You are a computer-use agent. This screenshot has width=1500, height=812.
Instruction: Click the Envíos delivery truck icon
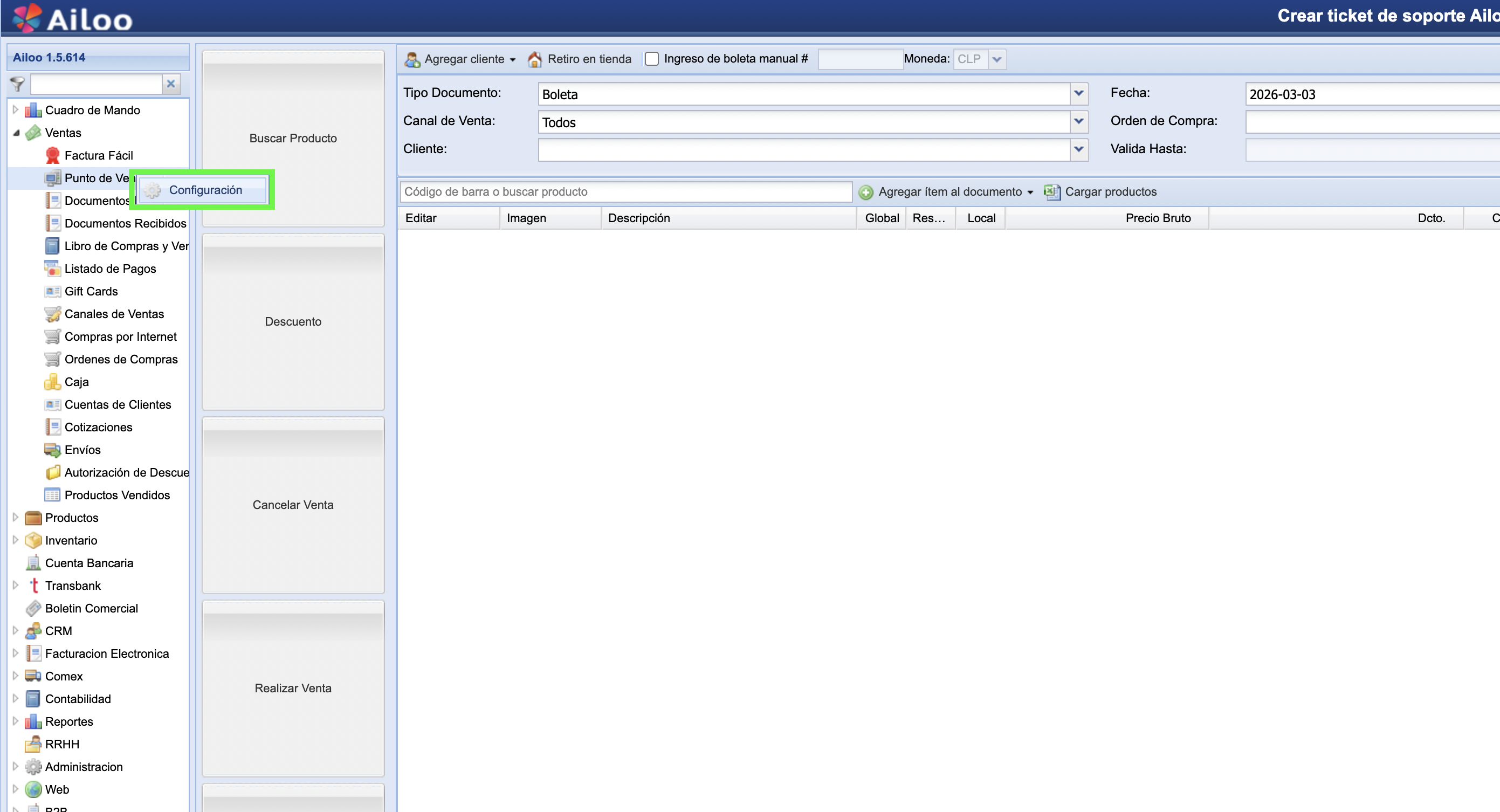point(52,450)
